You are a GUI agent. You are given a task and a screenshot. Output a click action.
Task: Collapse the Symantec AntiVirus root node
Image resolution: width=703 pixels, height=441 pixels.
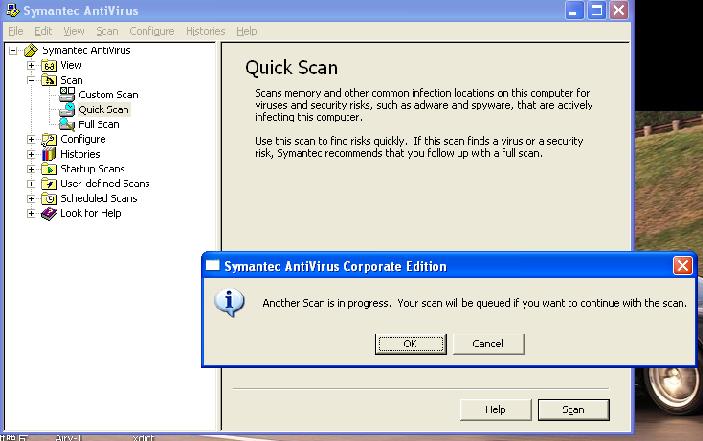[13, 50]
